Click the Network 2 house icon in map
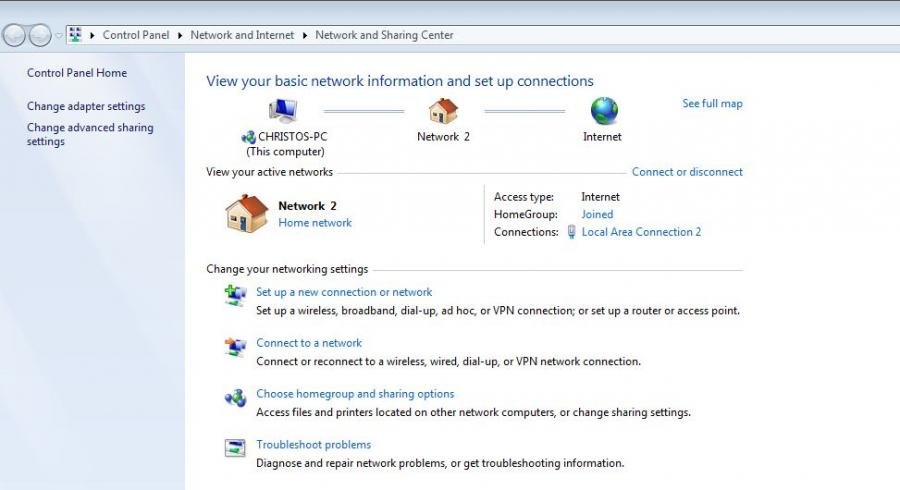This screenshot has width=900, height=490. [443, 111]
